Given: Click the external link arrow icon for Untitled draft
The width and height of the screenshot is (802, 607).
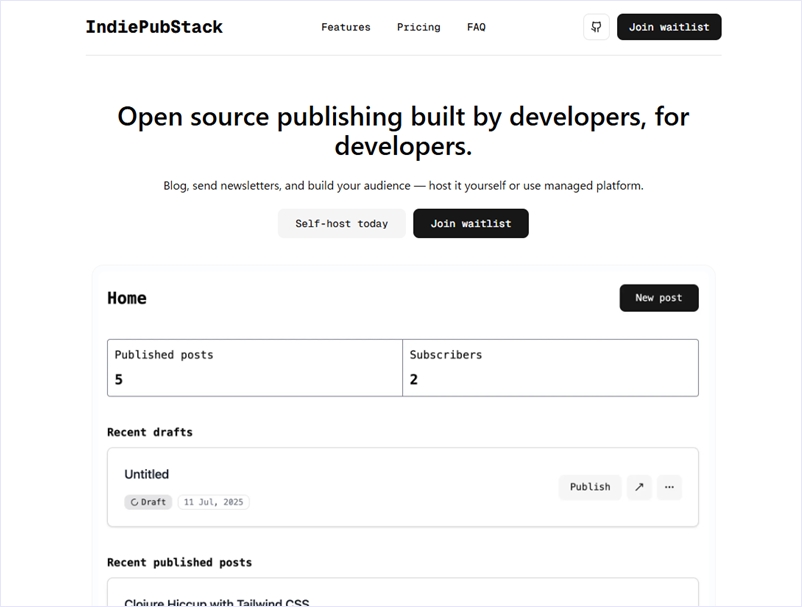Looking at the screenshot, I should (639, 487).
